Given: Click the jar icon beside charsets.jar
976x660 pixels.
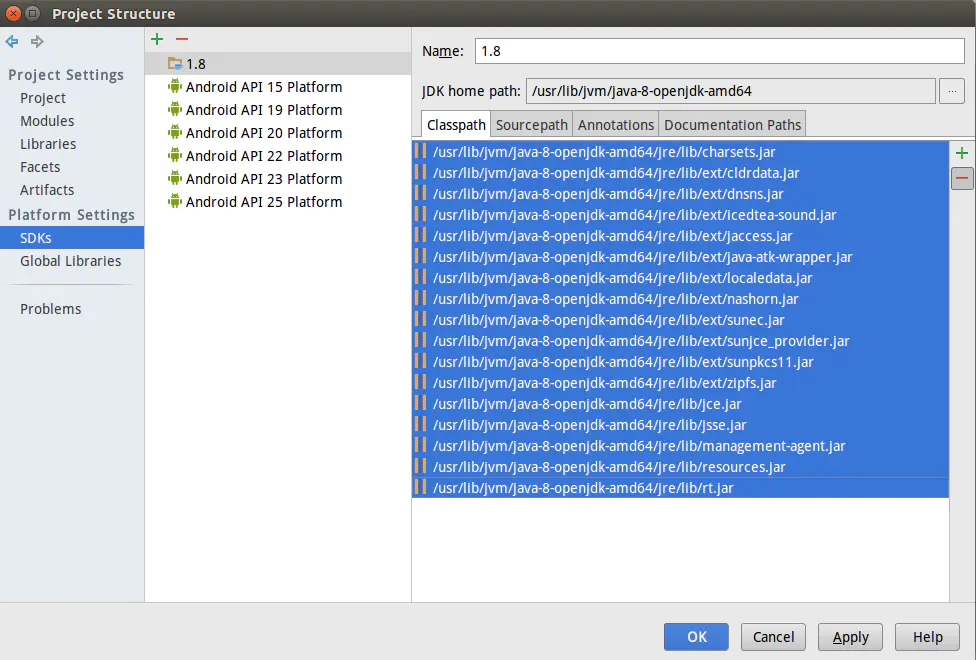Looking at the screenshot, I should [421, 151].
